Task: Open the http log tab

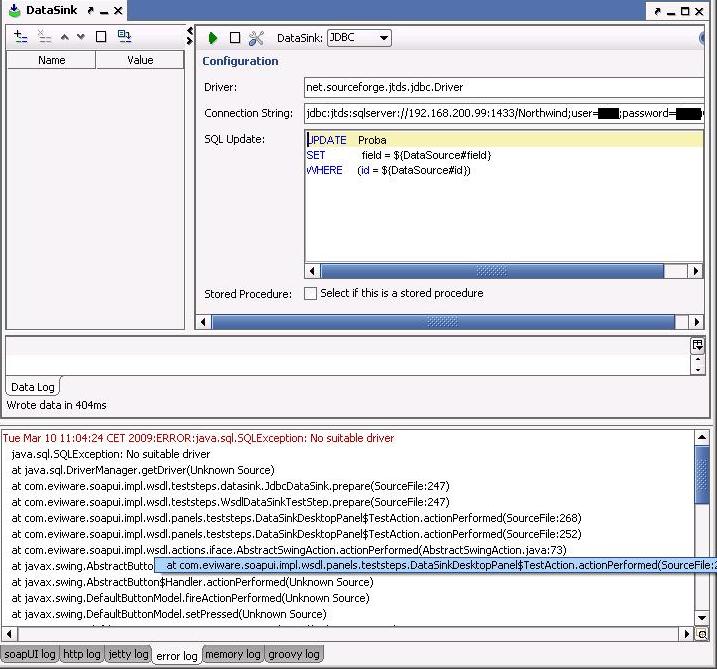Action: (81, 654)
